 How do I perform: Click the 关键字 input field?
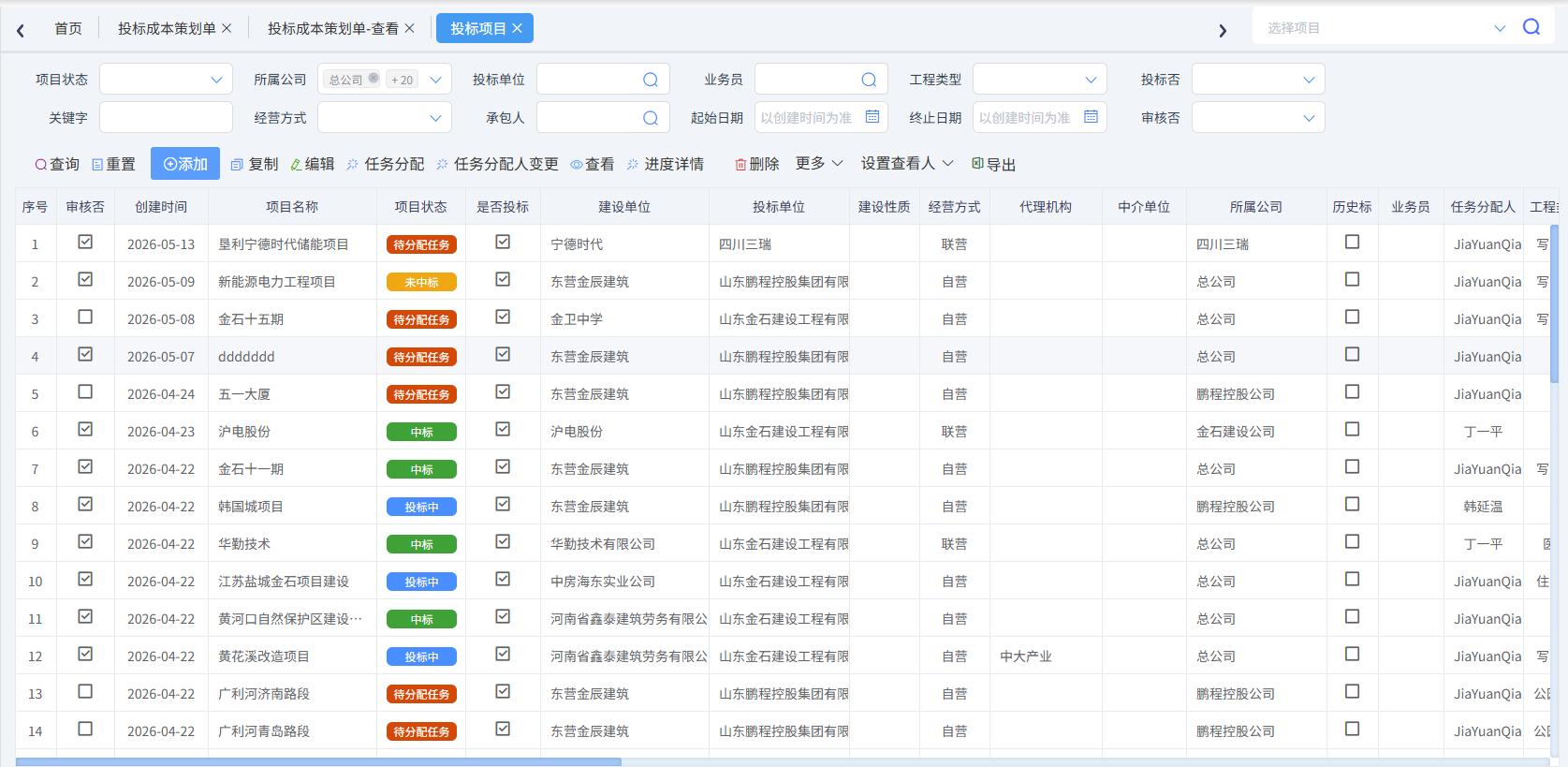pos(166,118)
